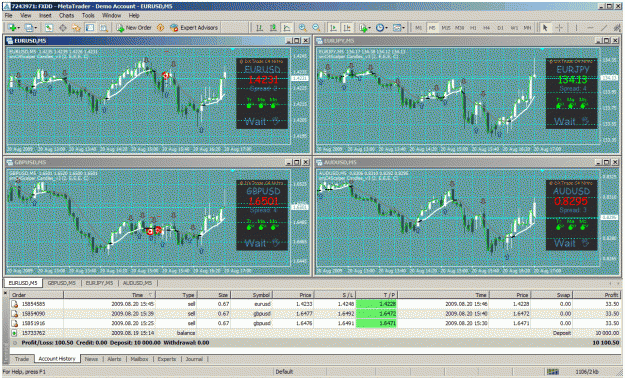Open the Alerts tab in terminal
The width and height of the screenshot is (625, 378).
(114, 359)
